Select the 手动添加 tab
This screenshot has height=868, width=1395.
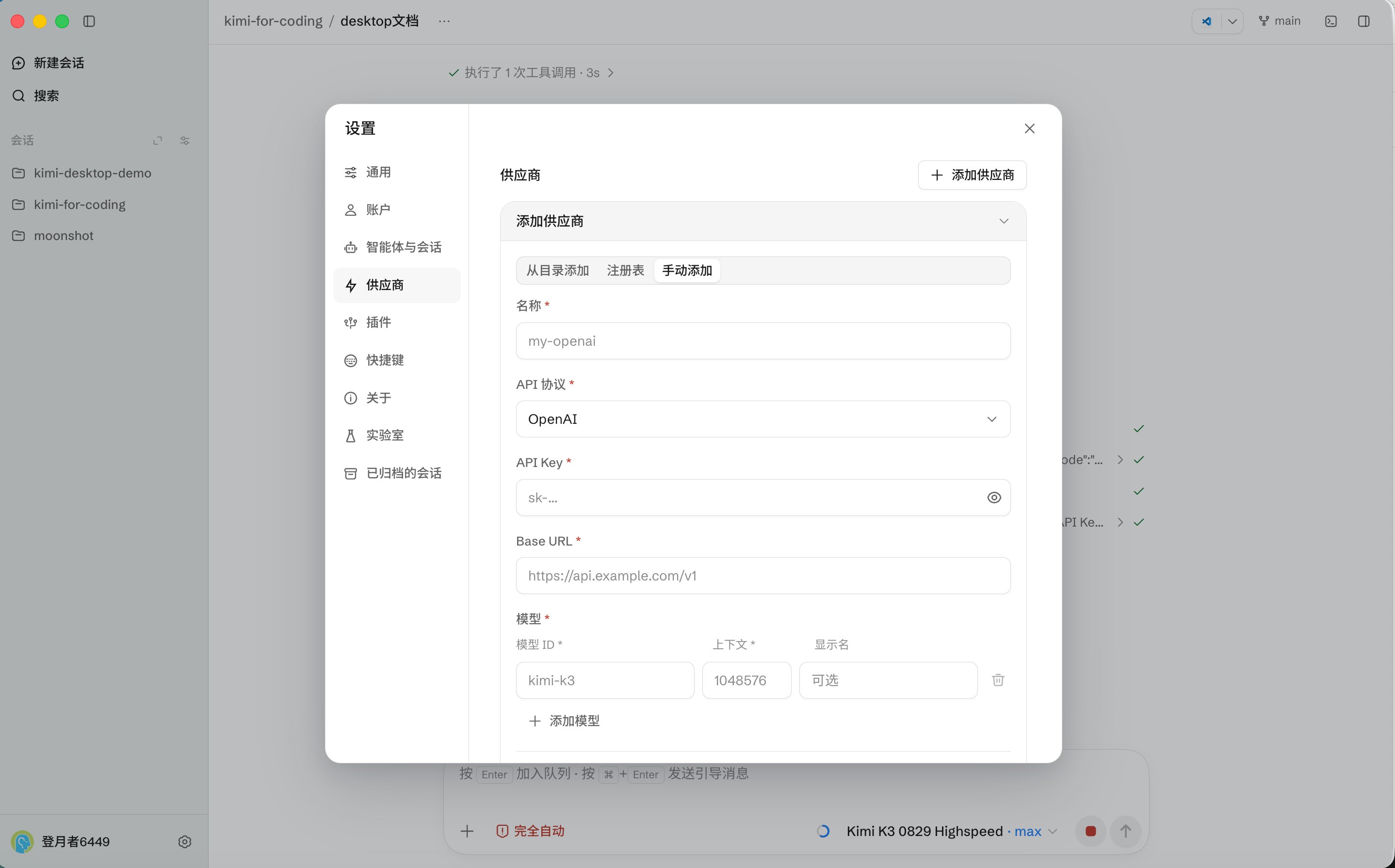[687, 271]
